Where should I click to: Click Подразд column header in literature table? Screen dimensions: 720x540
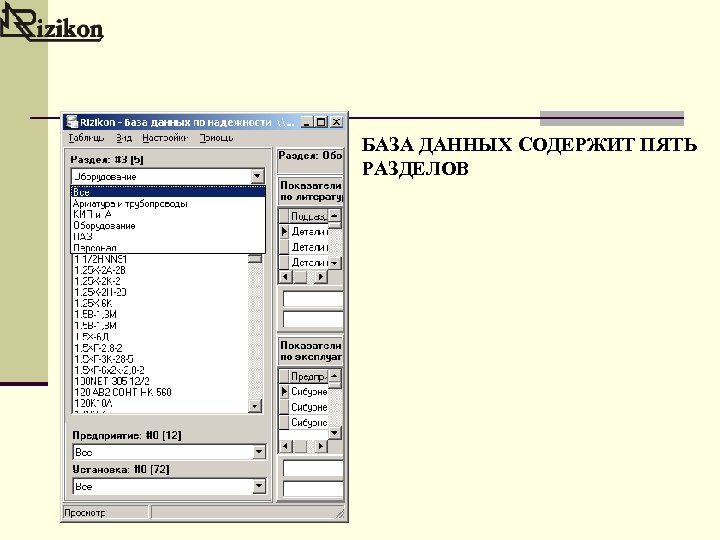point(309,215)
